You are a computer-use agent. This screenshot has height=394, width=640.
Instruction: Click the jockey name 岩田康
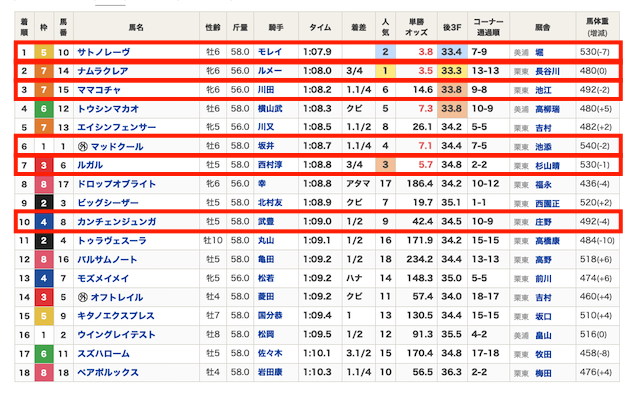[270, 372]
